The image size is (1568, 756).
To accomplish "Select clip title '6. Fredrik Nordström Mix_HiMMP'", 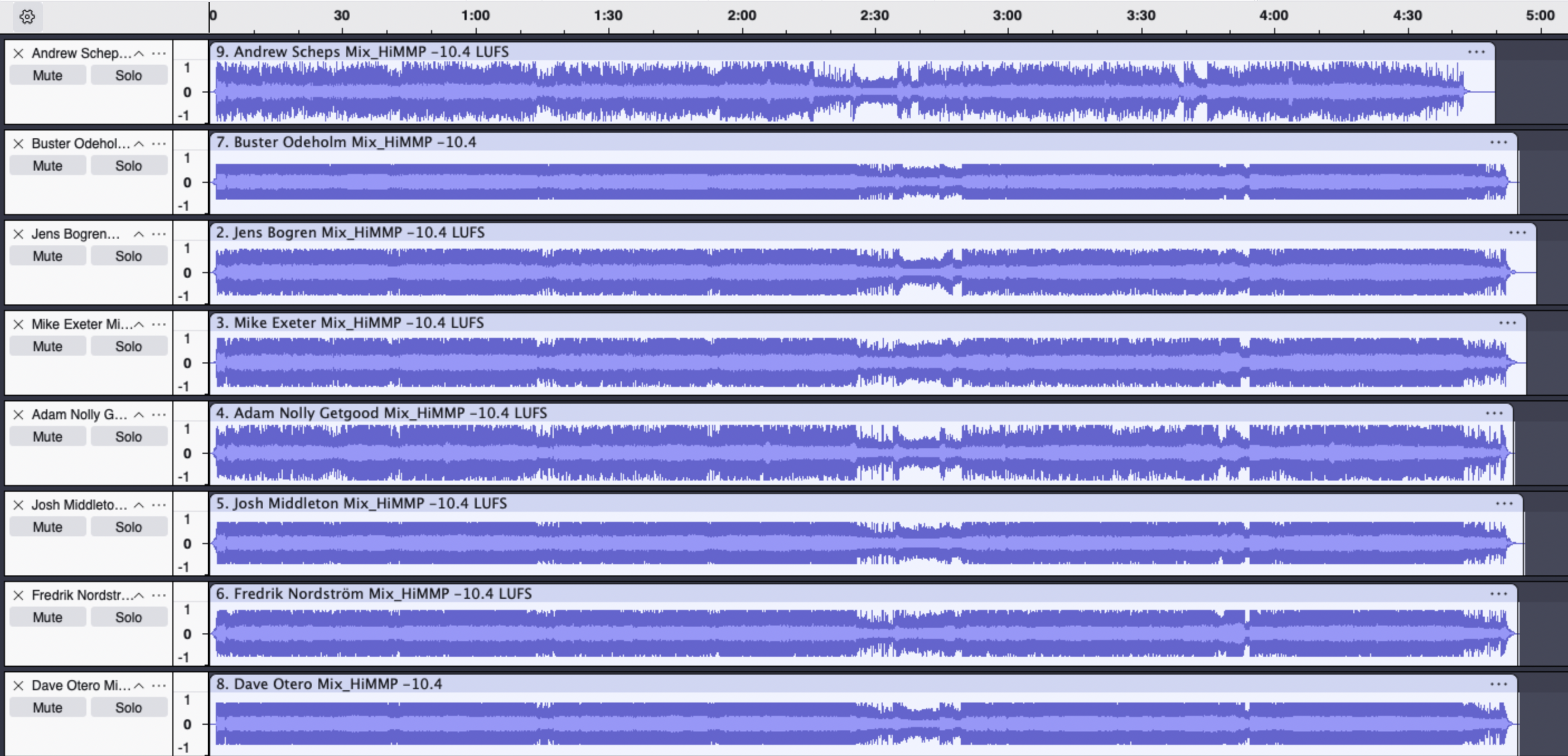I will tap(332, 594).
